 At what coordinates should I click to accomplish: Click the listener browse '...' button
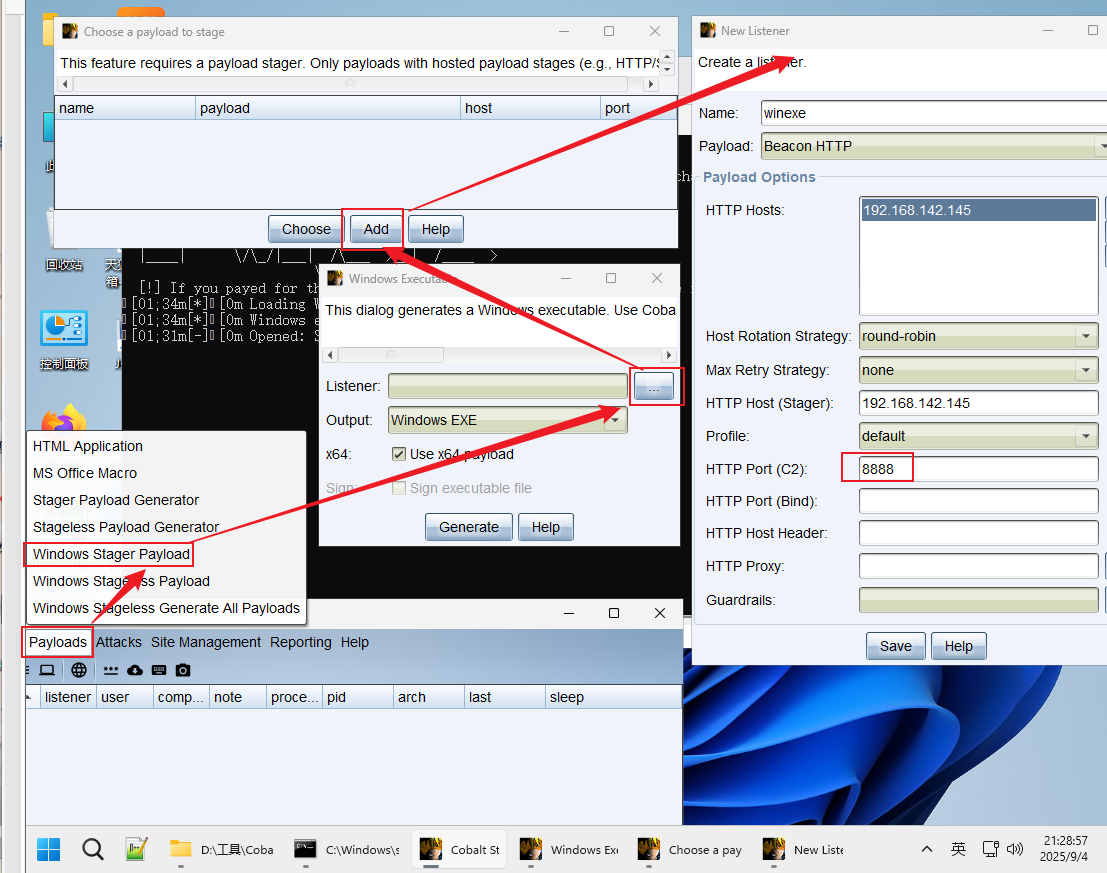click(654, 386)
